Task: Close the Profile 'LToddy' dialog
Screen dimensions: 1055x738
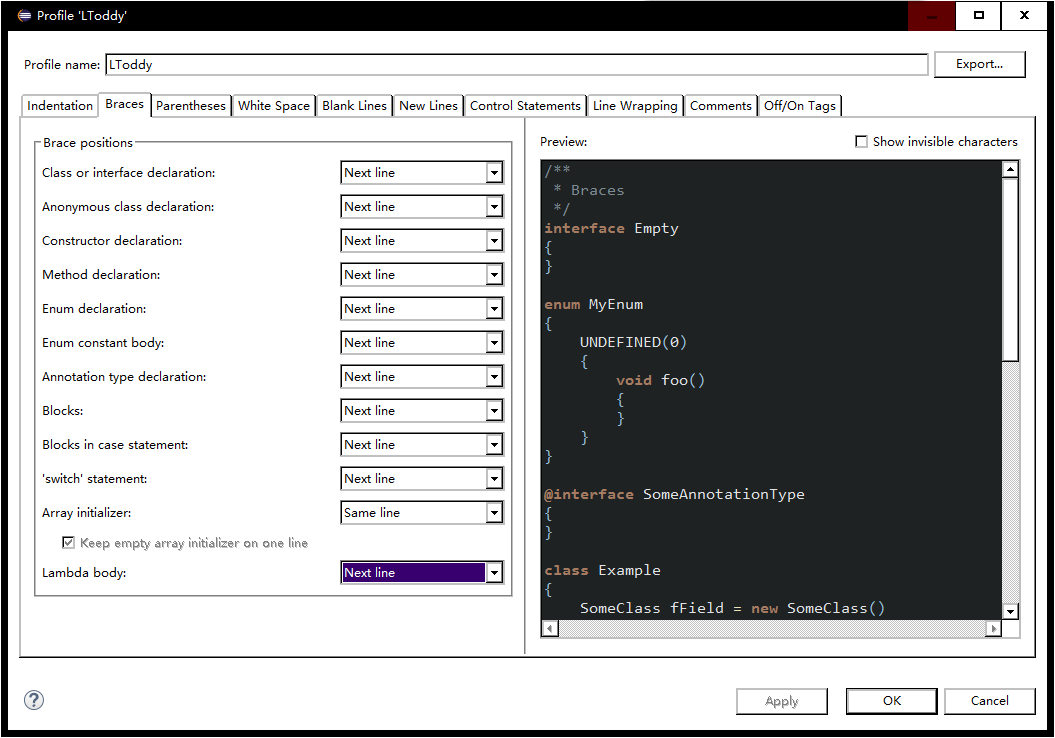Action: (x=1024, y=15)
